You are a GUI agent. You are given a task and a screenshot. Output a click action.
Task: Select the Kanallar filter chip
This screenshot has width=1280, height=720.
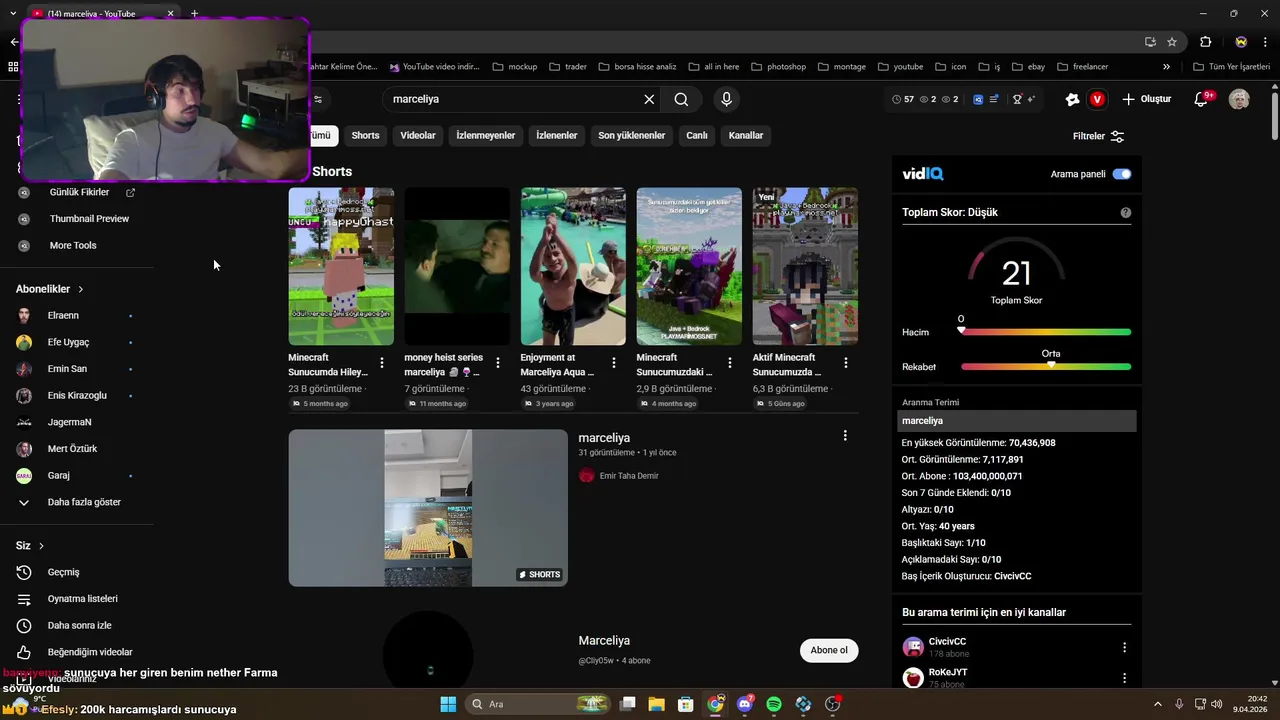pos(746,135)
